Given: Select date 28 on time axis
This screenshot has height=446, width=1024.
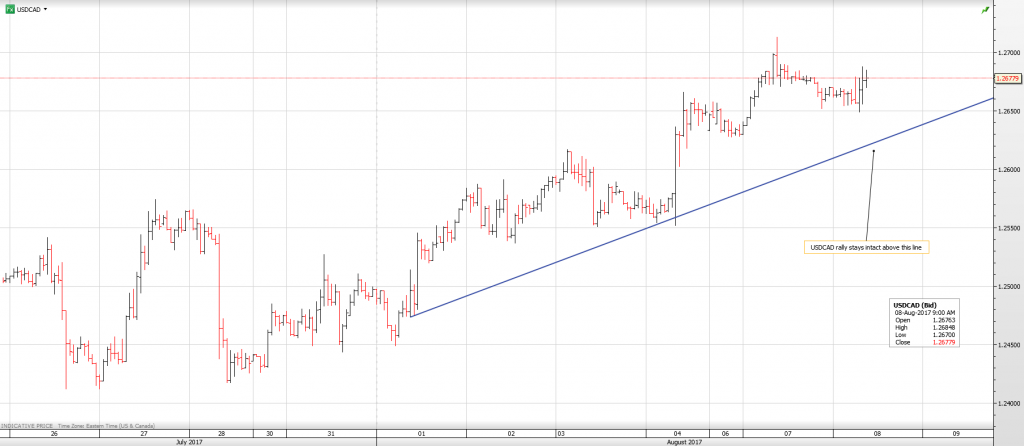Looking at the screenshot, I should pyautogui.click(x=221, y=433).
